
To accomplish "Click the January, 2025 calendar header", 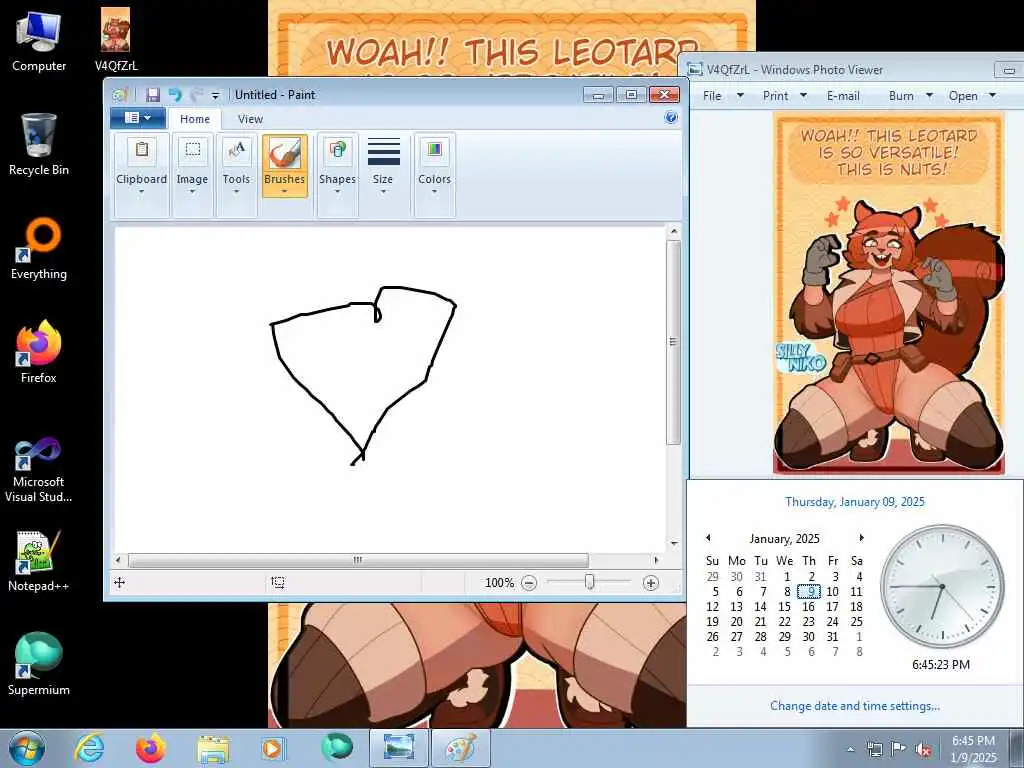I will click(784, 539).
